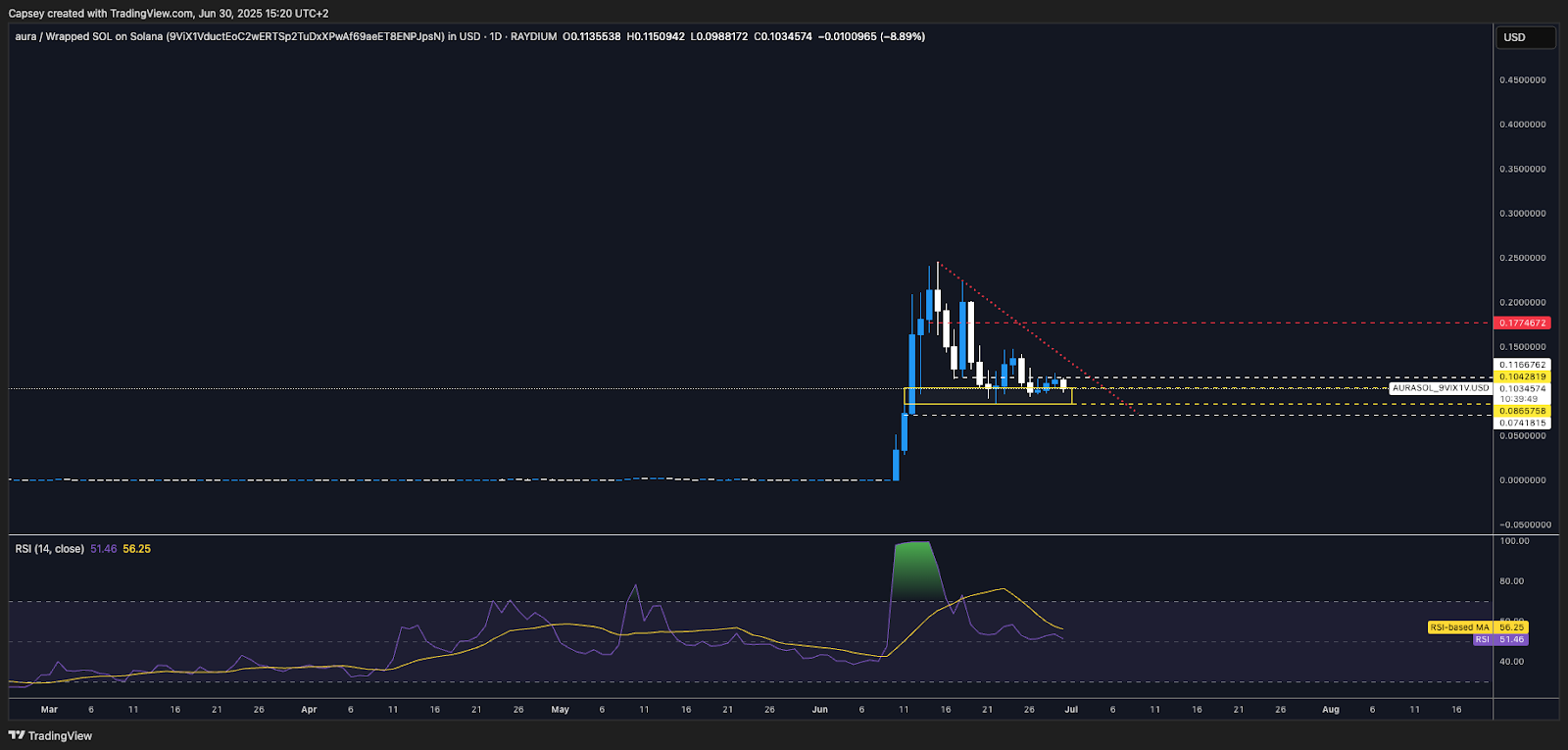The image size is (1568, 750).
Task: Select the yellow 0.1042819 price label
Action: [1523, 376]
